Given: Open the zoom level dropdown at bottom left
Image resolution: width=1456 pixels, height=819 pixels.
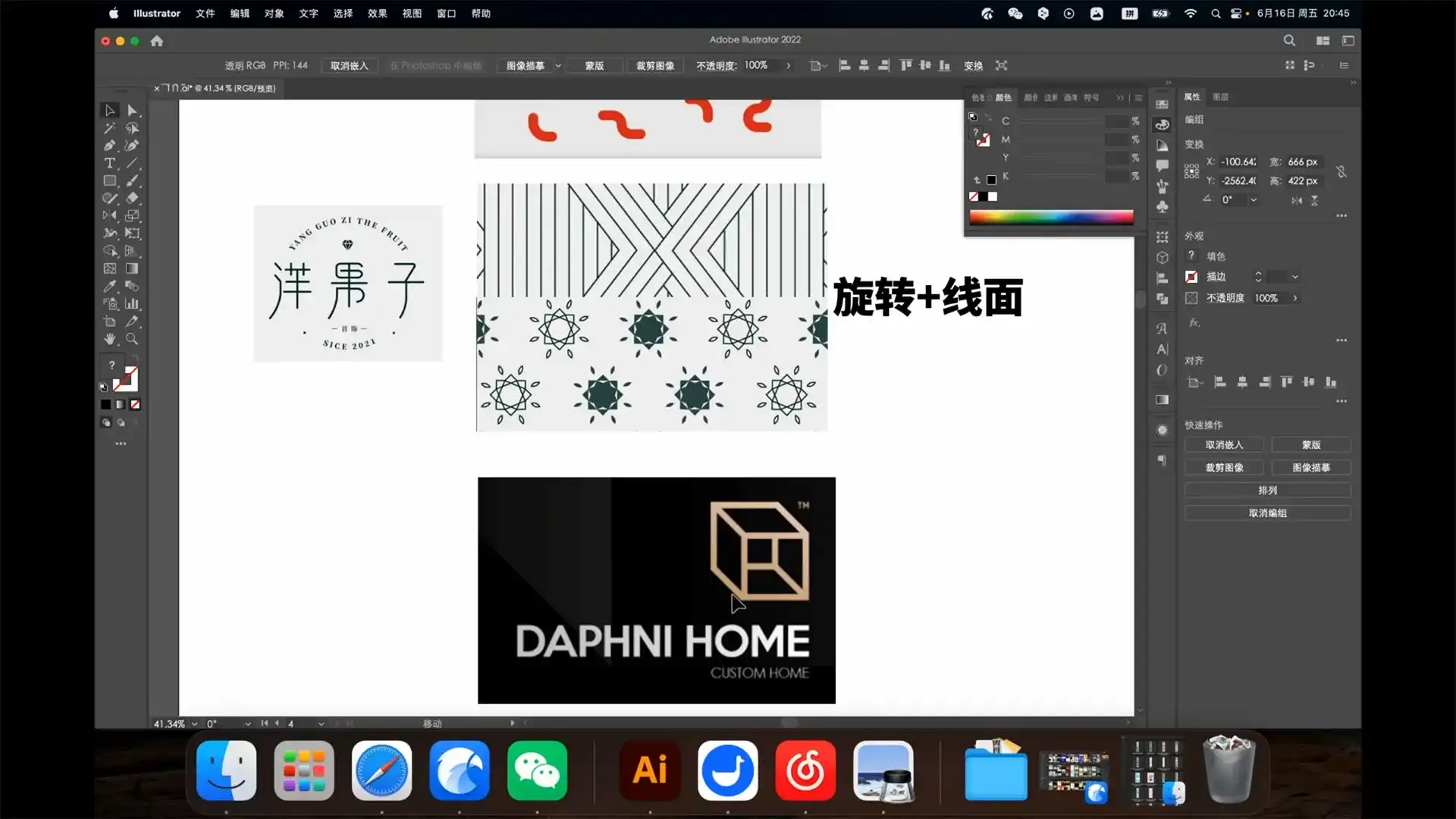Looking at the screenshot, I should pos(195,723).
